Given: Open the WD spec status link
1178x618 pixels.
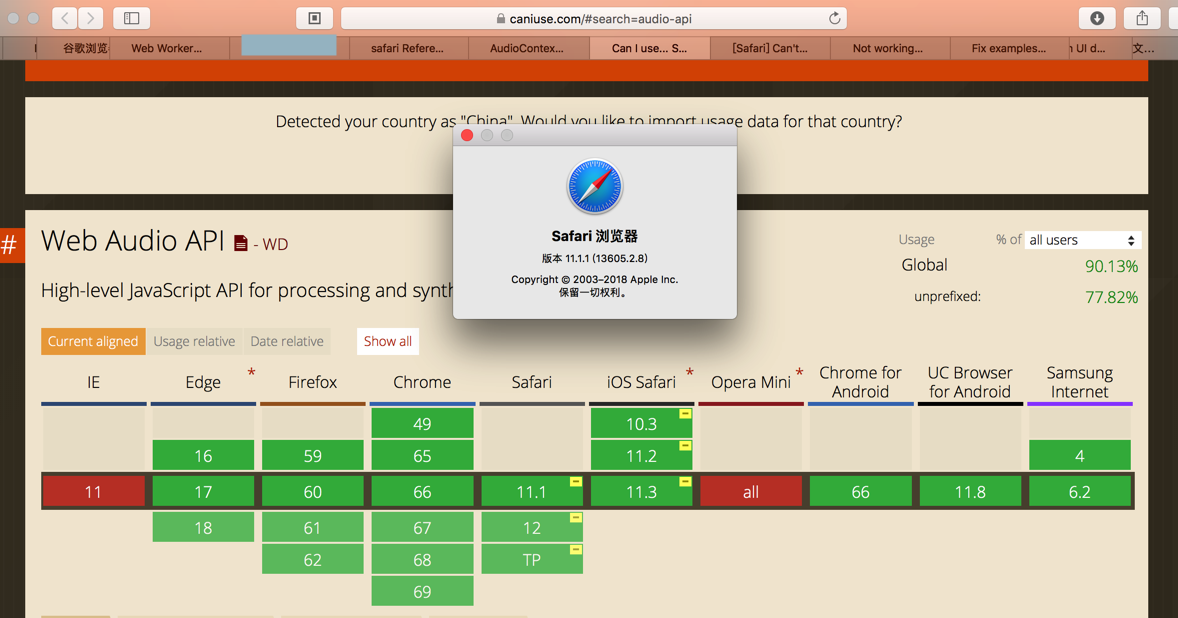Looking at the screenshot, I should 275,244.
